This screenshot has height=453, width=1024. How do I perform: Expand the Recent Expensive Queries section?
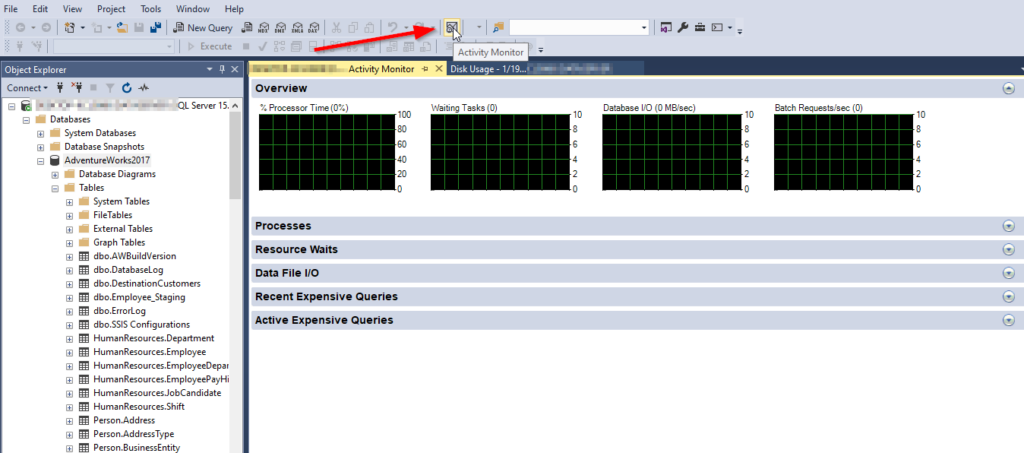[x=1008, y=297]
